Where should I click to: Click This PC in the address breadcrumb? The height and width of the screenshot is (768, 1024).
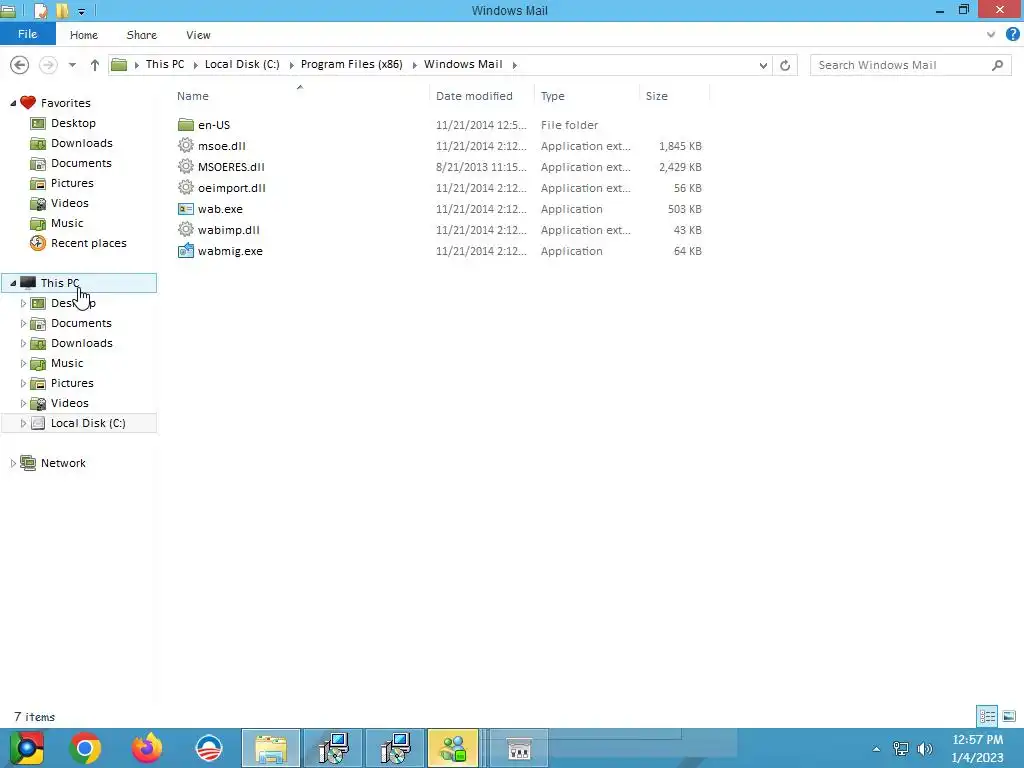165,64
